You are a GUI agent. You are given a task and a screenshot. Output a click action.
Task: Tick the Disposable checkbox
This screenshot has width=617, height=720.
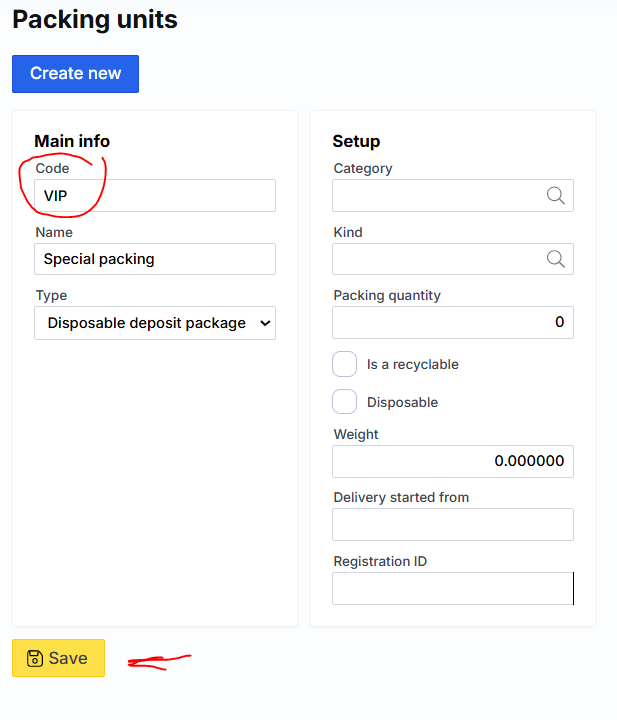(x=345, y=402)
